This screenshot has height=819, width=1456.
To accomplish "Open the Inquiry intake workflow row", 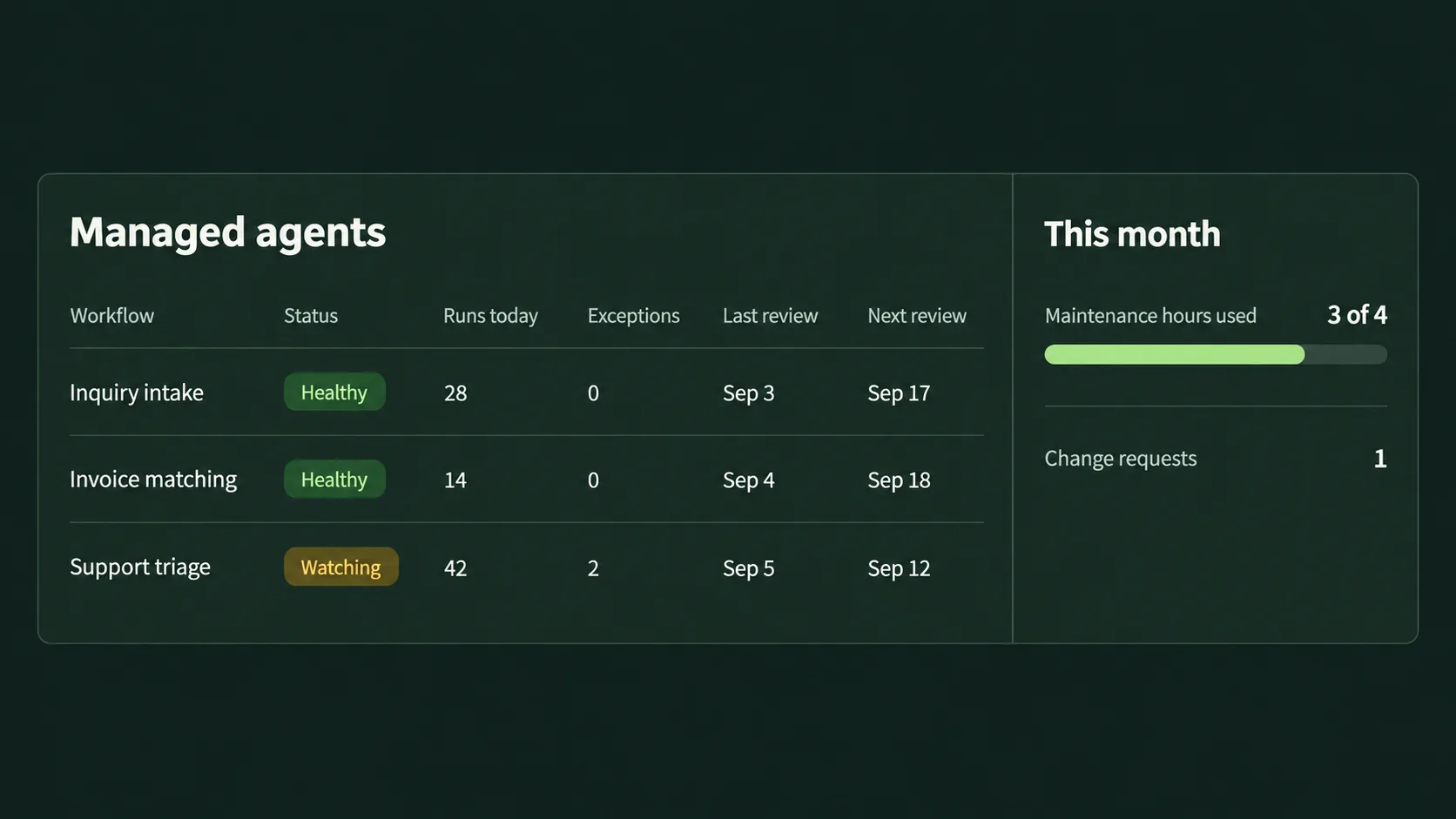I will click(527, 393).
